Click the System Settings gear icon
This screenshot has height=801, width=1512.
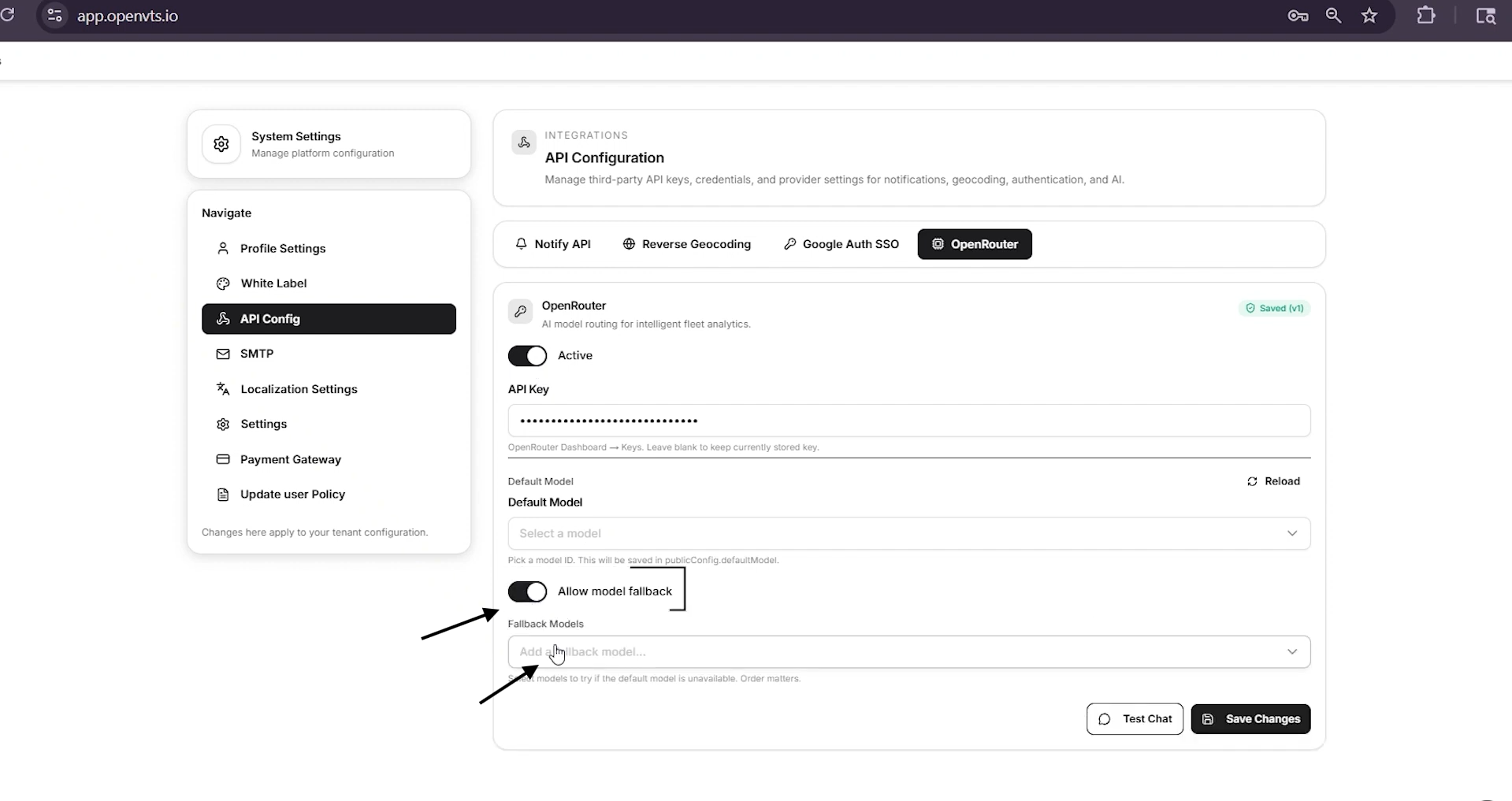pyautogui.click(x=221, y=144)
